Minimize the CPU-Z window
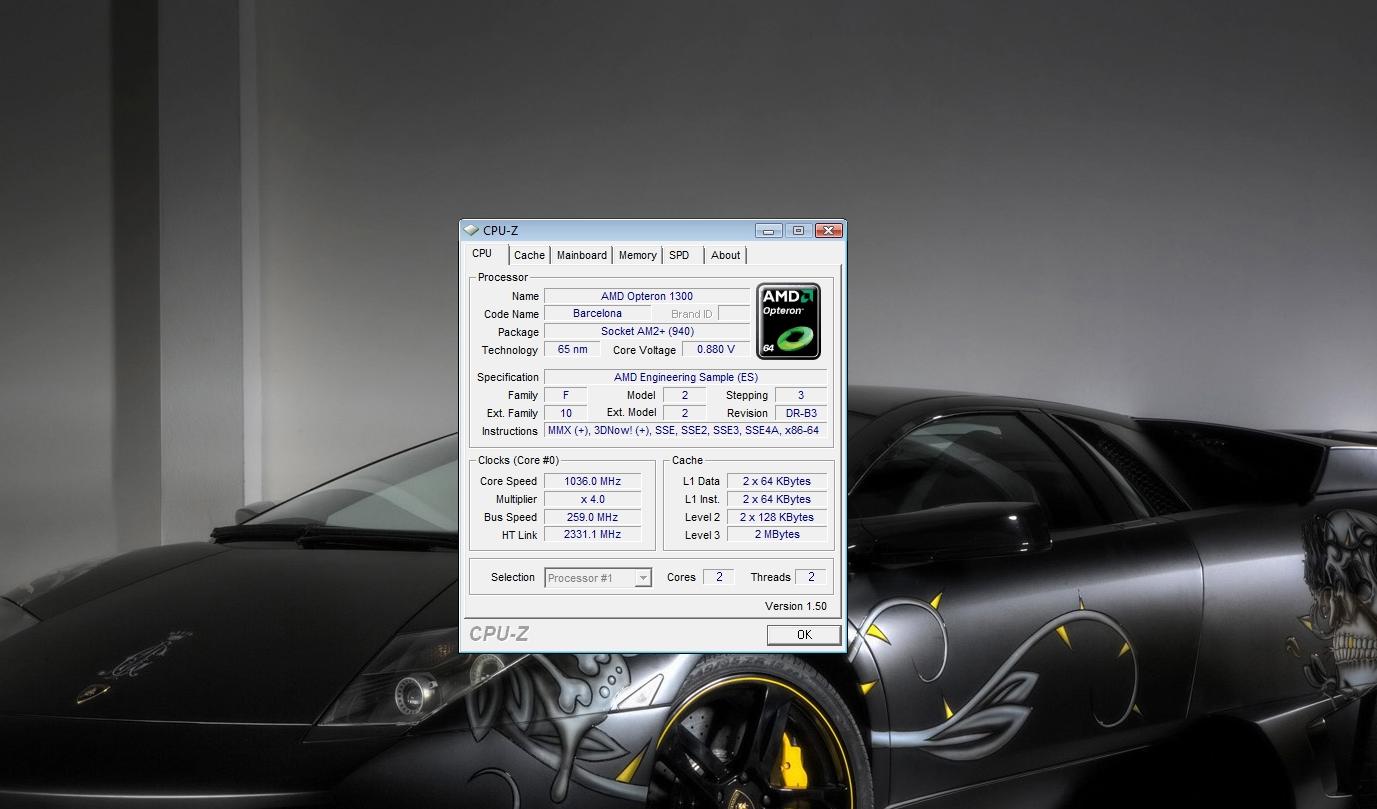The width and height of the screenshot is (1377, 809). point(768,231)
